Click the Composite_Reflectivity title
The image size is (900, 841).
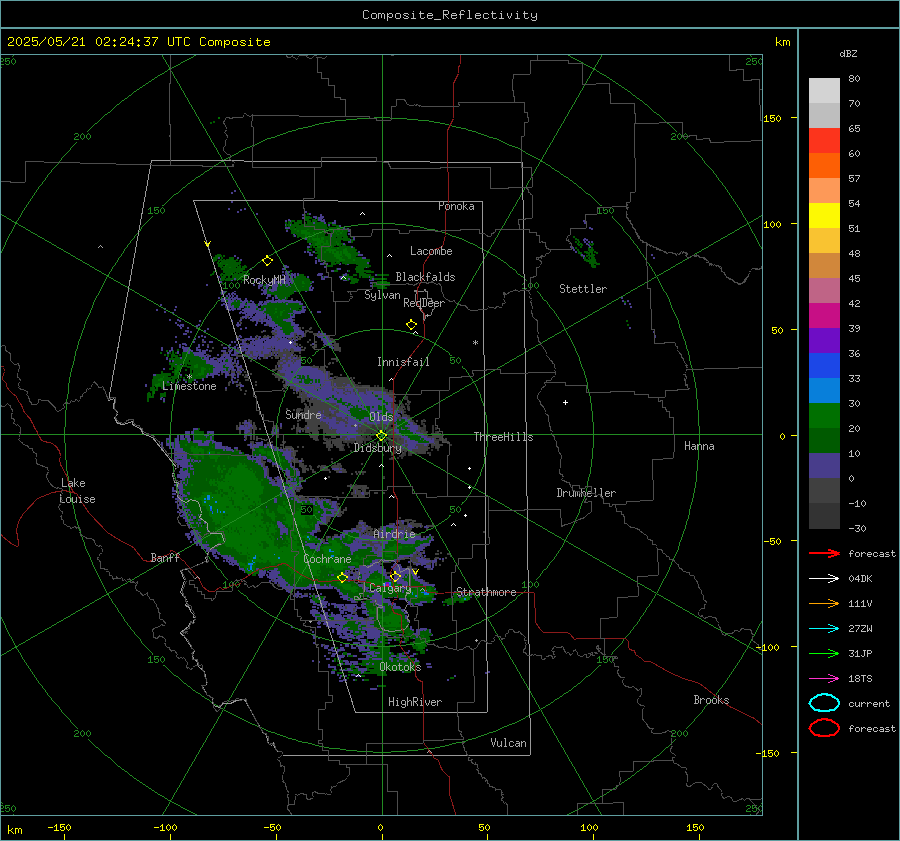tap(450, 15)
